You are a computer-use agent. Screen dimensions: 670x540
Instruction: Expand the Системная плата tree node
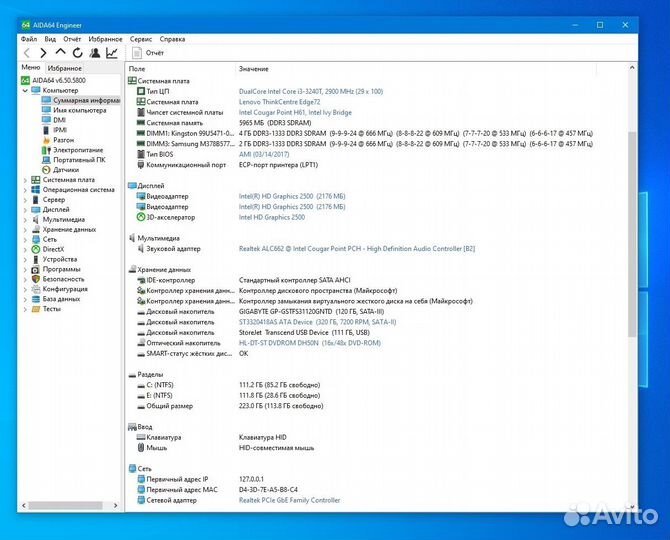(x=25, y=180)
